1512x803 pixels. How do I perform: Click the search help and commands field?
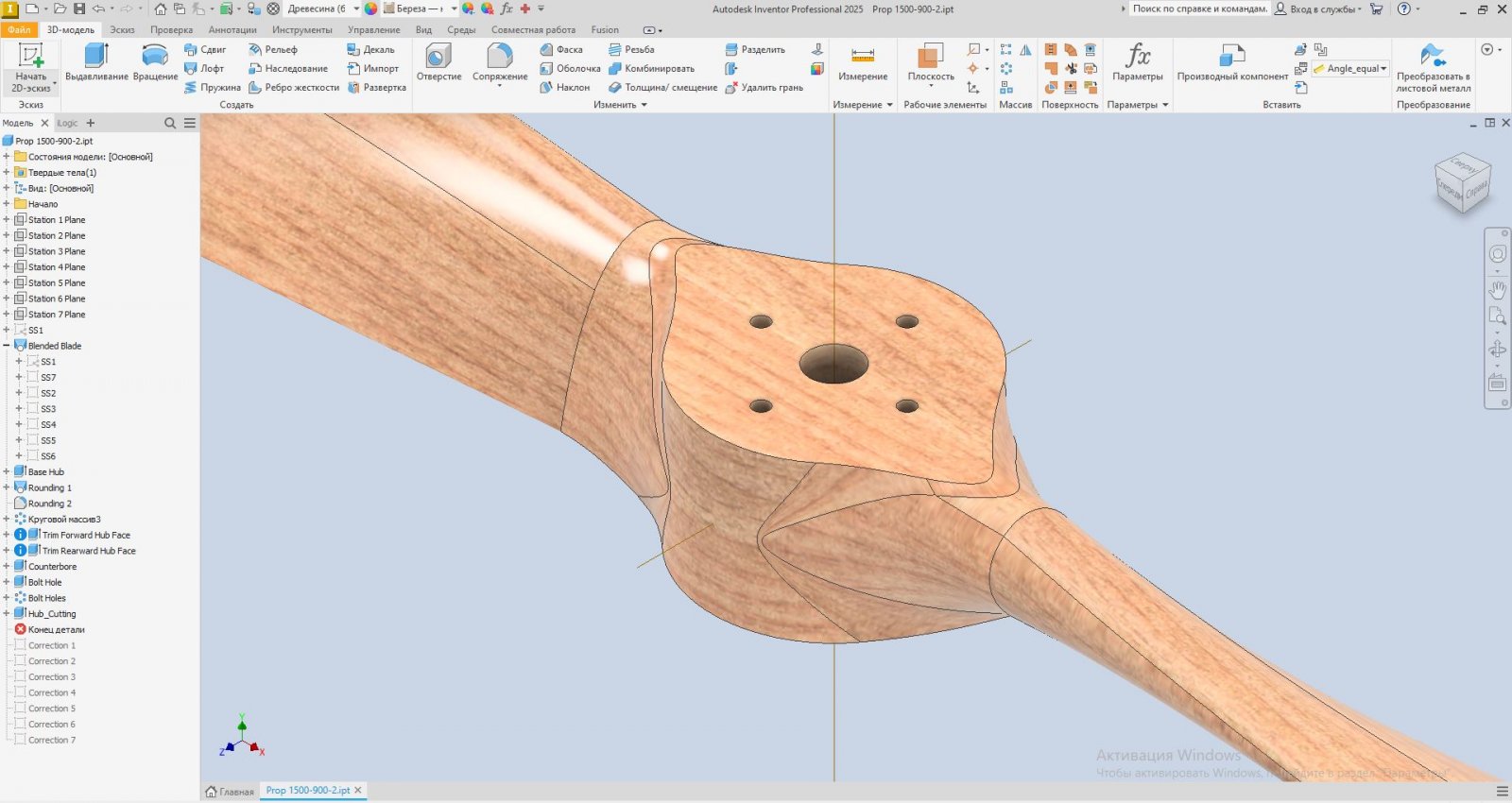pyautogui.click(x=1199, y=9)
